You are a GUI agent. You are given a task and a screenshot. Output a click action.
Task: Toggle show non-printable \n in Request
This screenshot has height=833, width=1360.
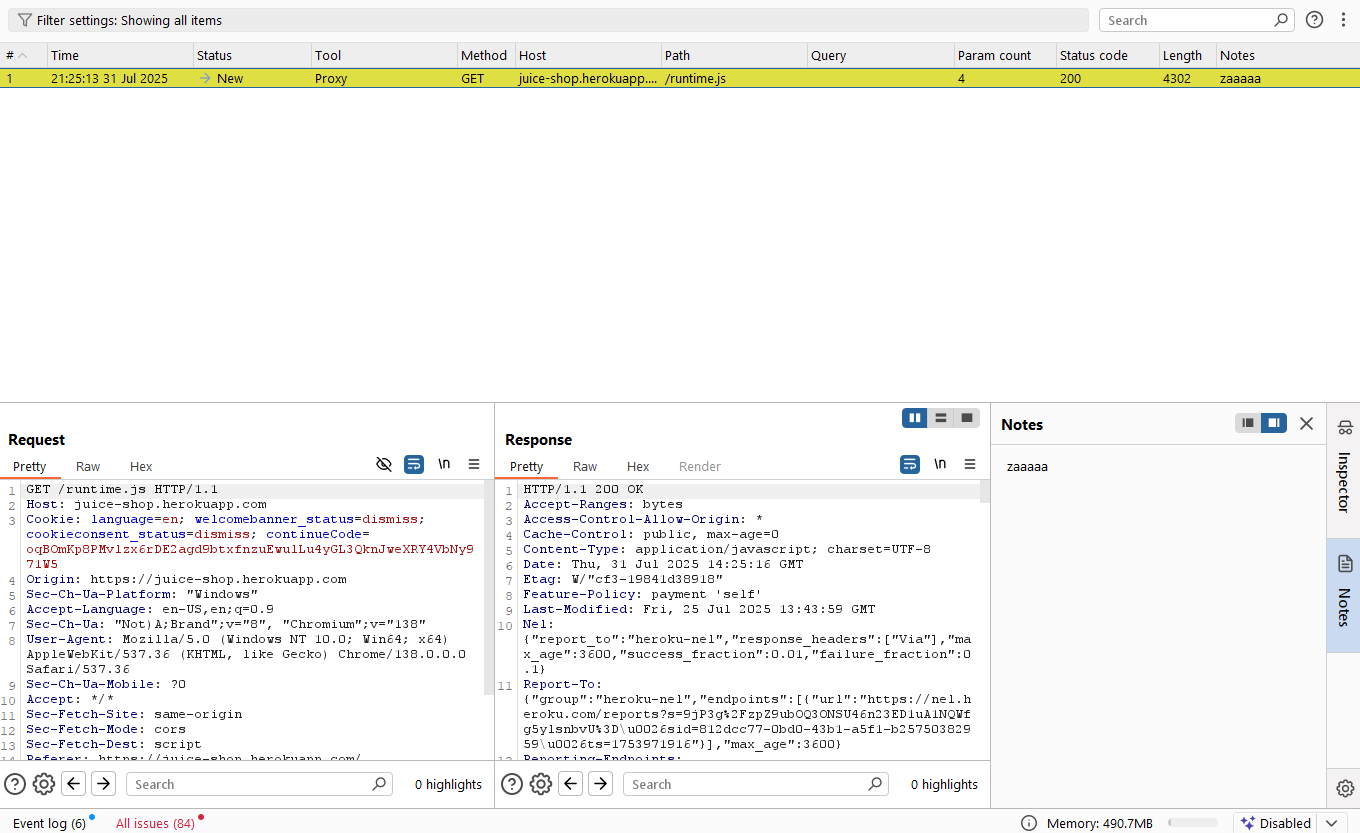tap(444, 464)
